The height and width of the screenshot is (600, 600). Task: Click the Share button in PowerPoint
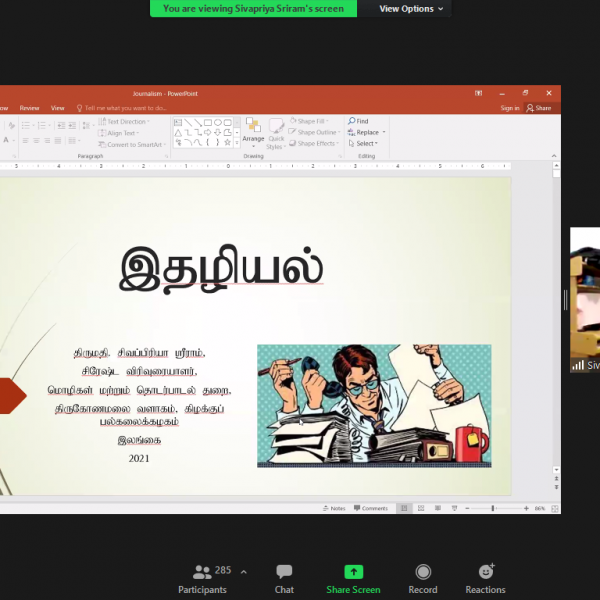tap(538, 108)
